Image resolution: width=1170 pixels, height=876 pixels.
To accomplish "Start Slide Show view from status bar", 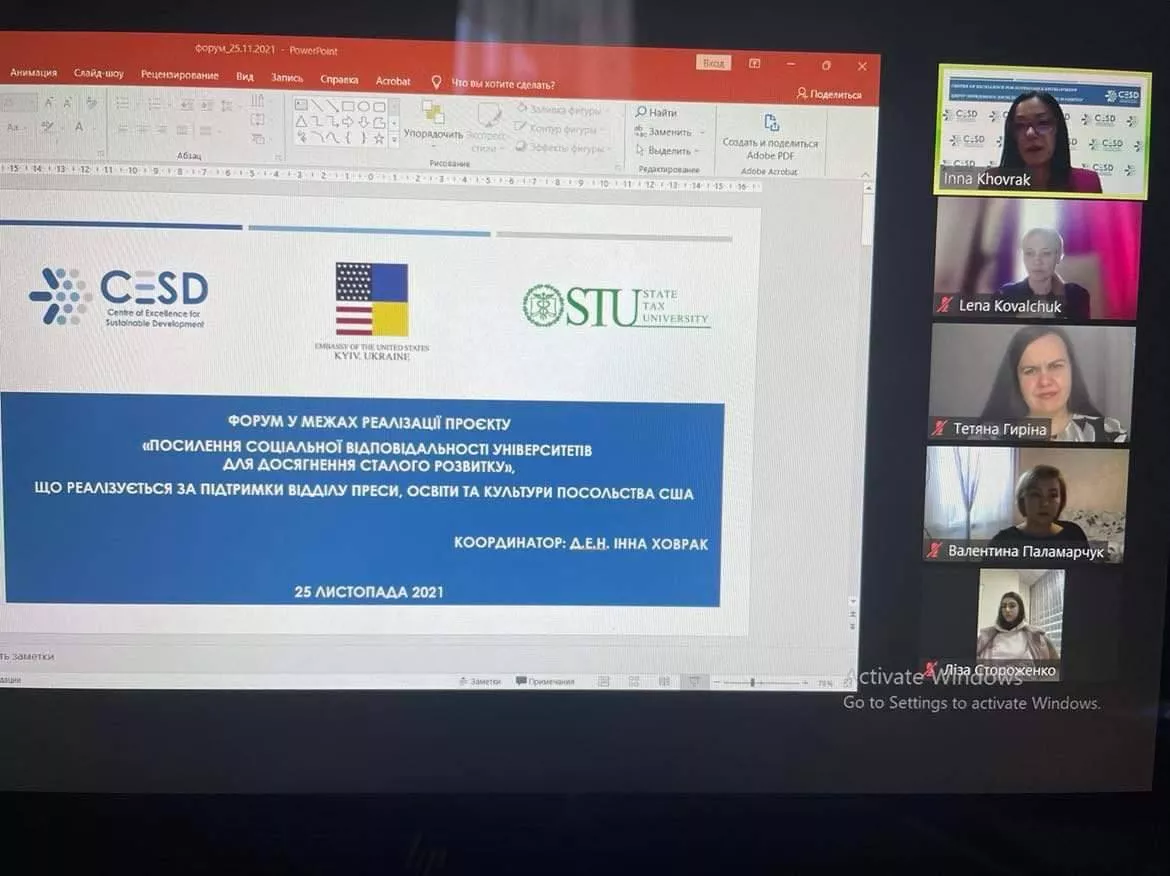I will tap(694, 682).
